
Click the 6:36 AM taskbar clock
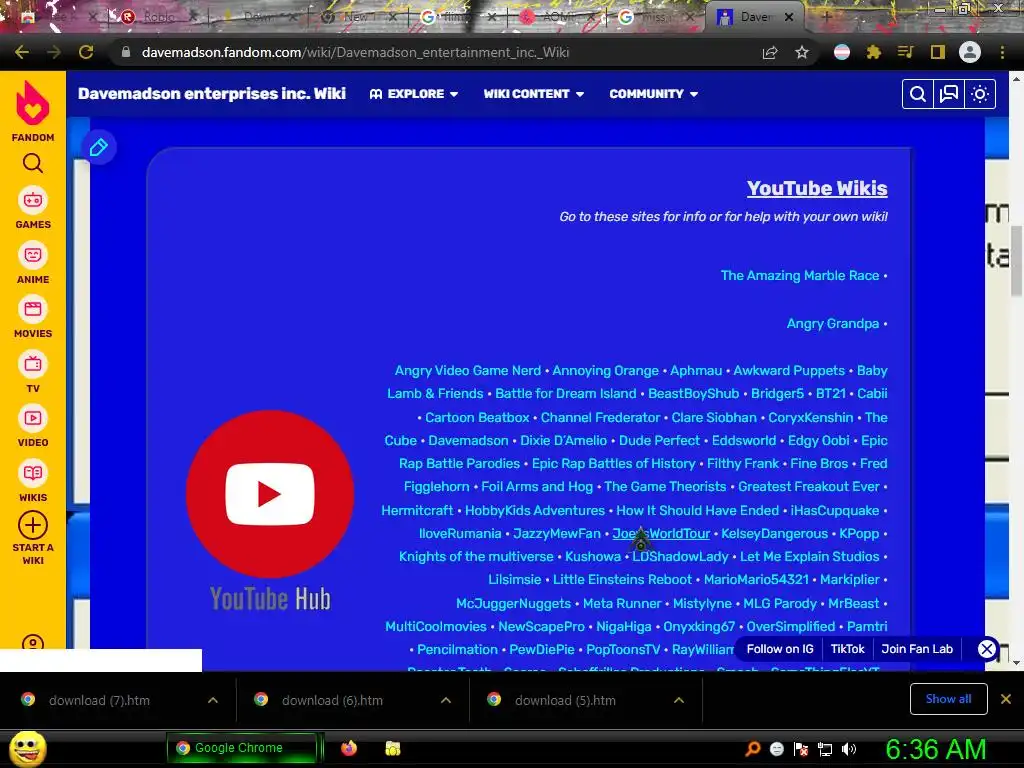[x=936, y=749]
